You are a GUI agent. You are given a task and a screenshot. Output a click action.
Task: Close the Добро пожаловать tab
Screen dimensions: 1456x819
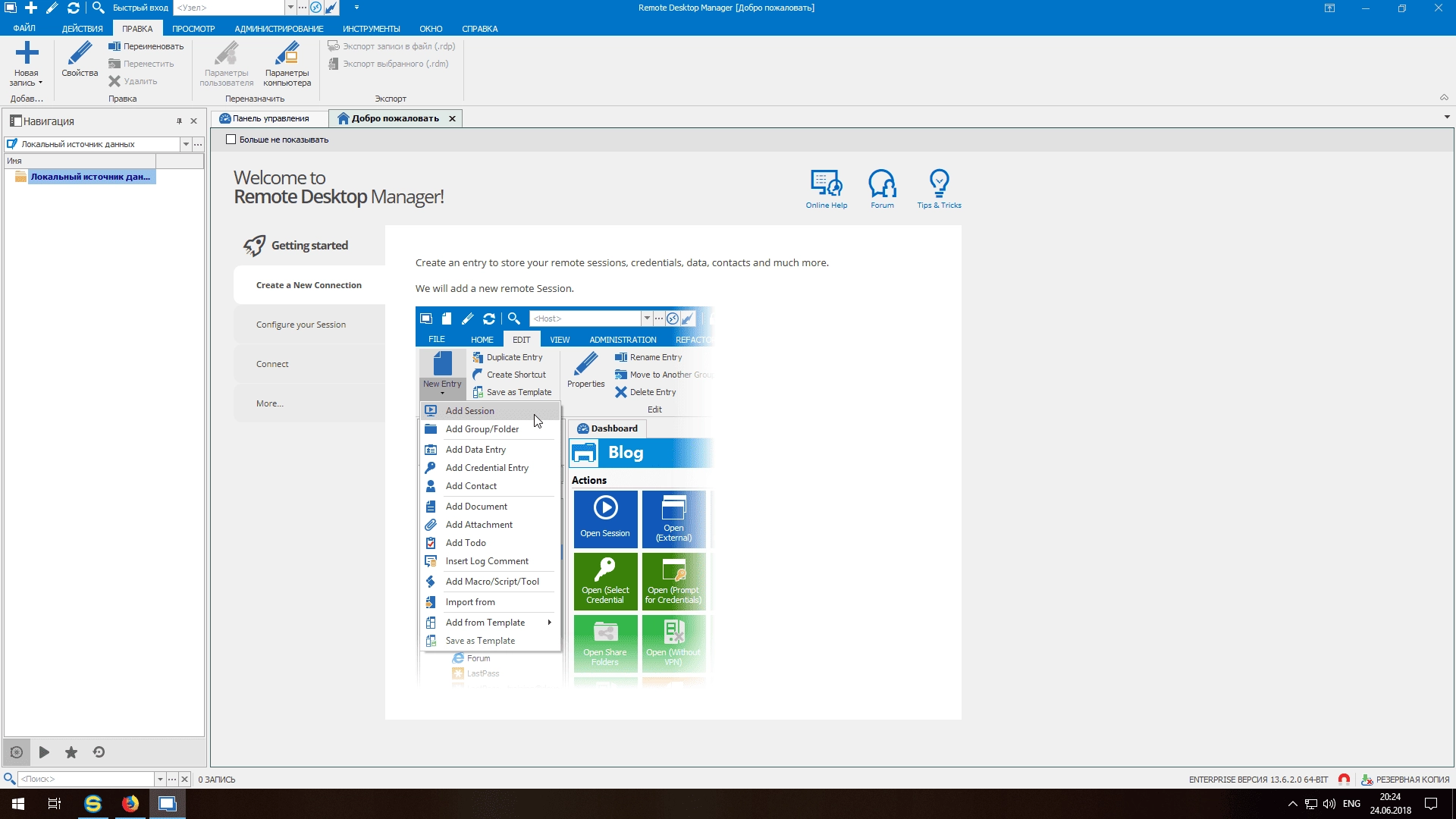[x=452, y=118]
